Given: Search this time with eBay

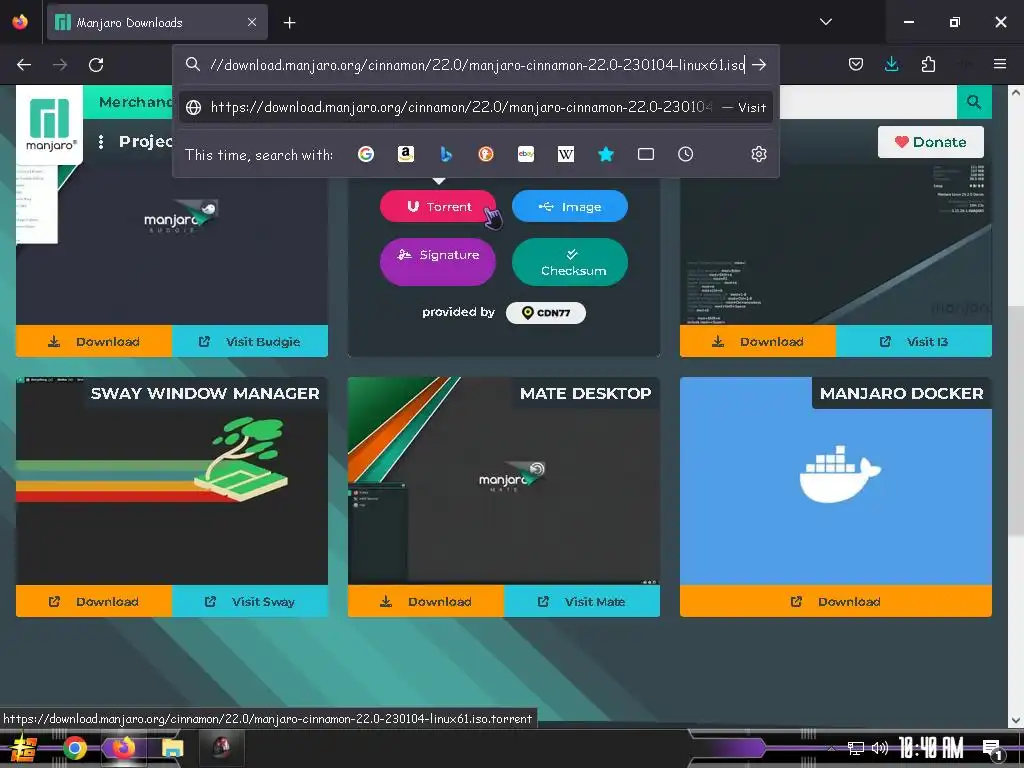Looking at the screenshot, I should pyautogui.click(x=526, y=154).
